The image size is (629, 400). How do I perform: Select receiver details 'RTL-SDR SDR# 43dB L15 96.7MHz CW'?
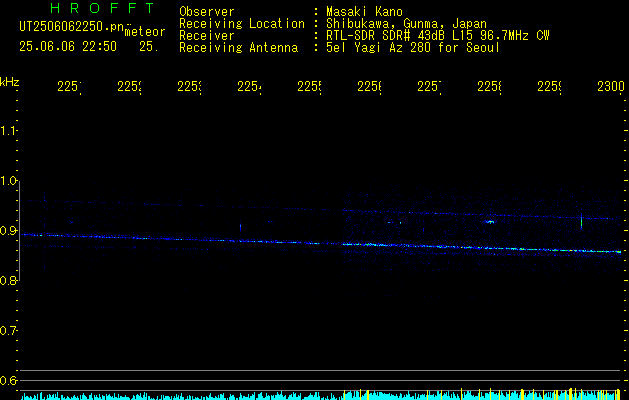point(438,36)
